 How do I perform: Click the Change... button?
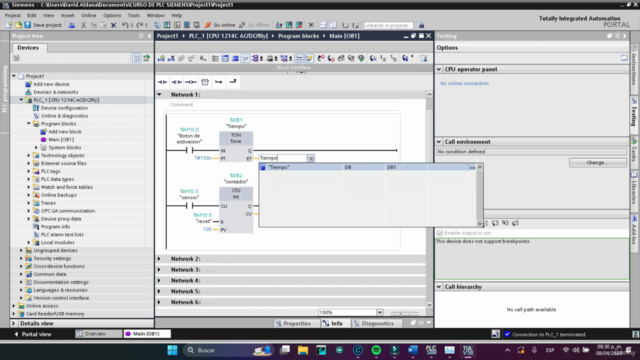(598, 162)
